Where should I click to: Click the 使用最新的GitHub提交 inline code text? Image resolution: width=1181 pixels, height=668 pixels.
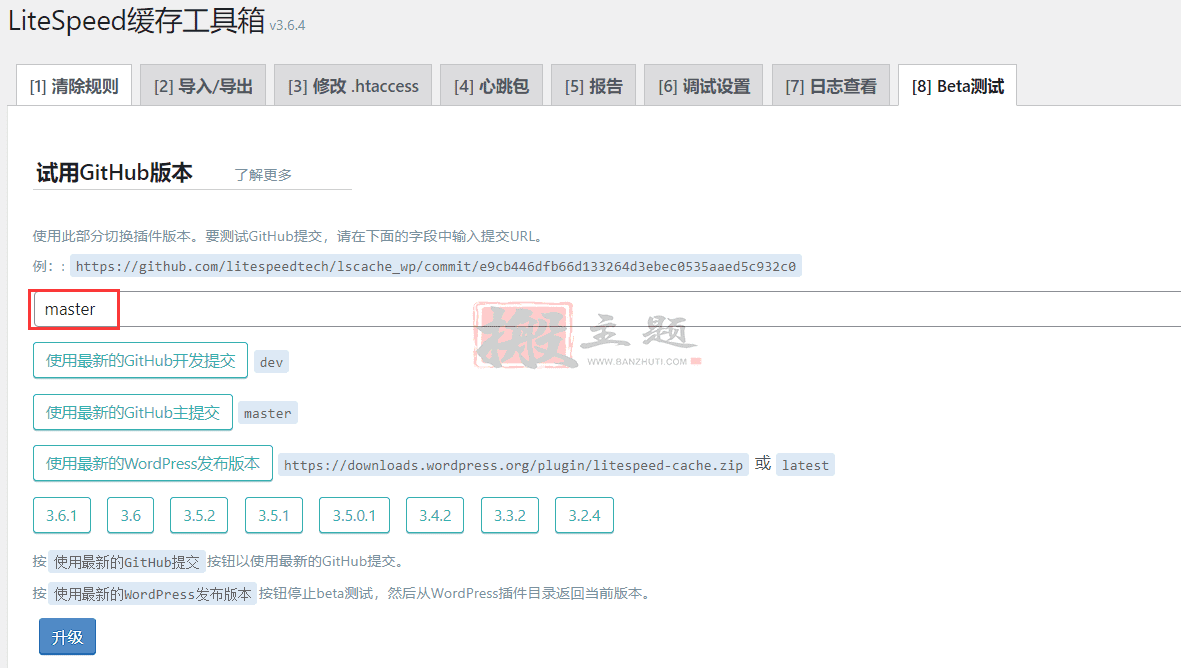tap(127, 562)
